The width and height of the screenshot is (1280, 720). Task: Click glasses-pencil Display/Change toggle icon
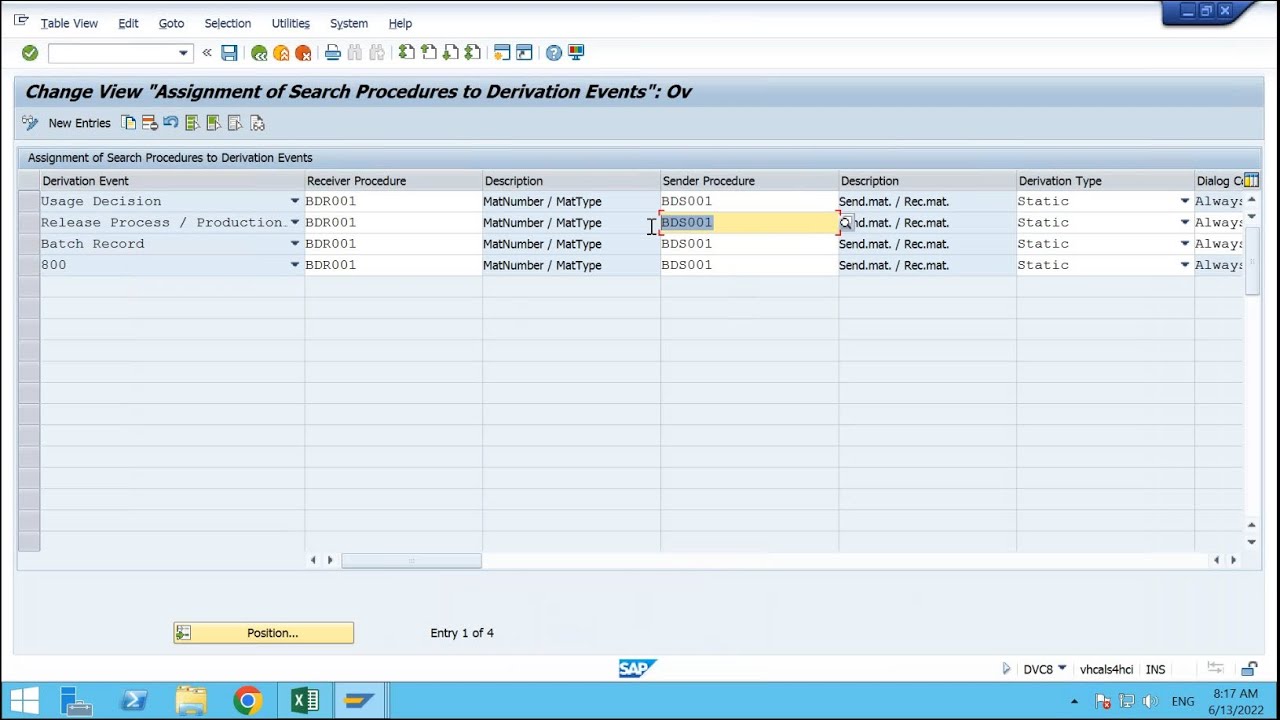[30, 123]
